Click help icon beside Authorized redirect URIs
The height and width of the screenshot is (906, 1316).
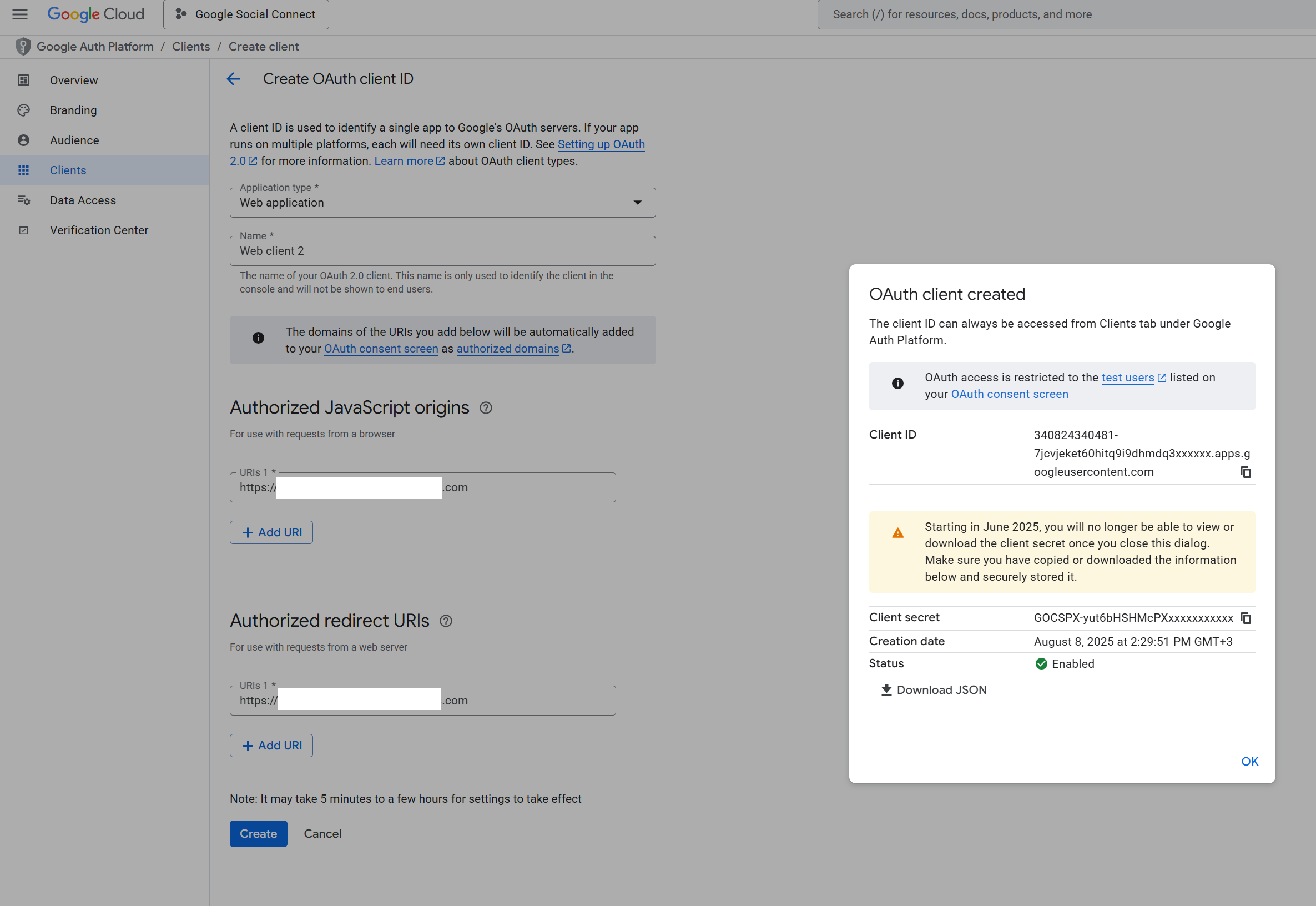coord(446,621)
